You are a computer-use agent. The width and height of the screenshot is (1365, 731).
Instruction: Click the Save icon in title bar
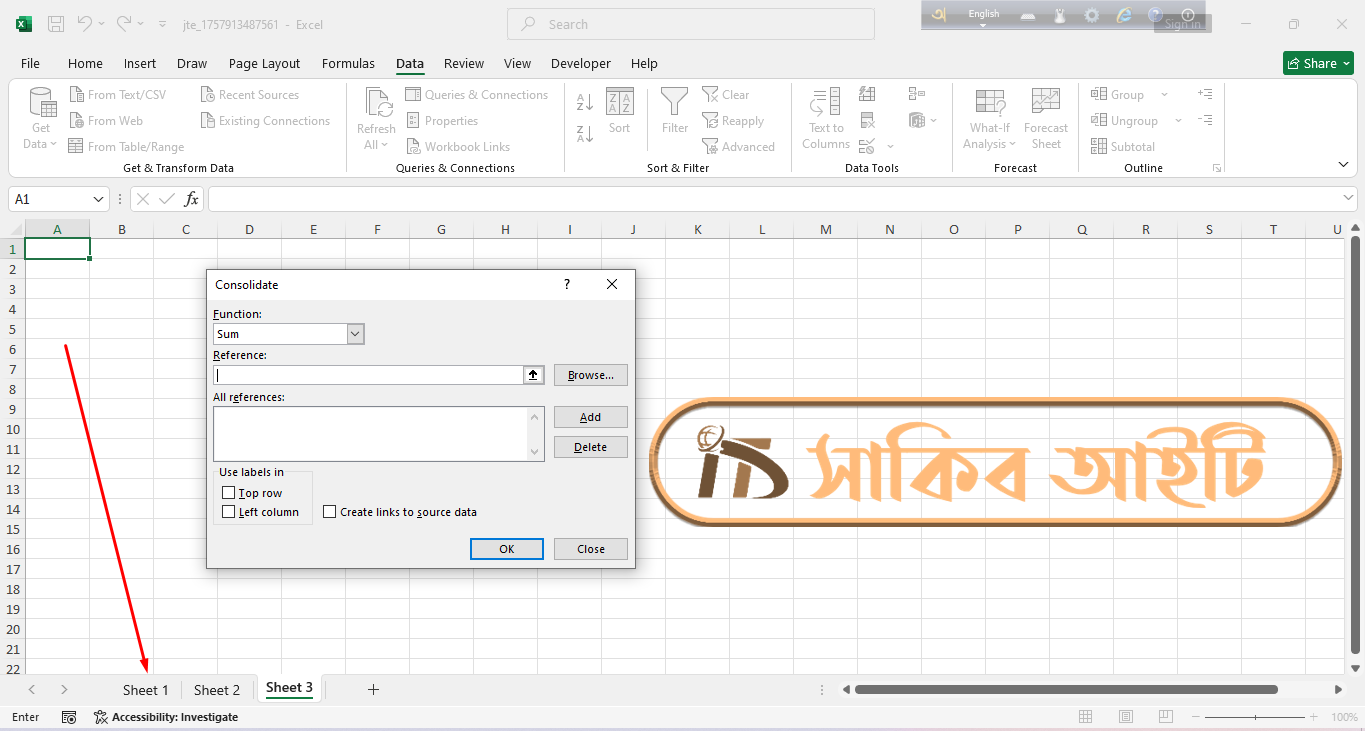[56, 24]
